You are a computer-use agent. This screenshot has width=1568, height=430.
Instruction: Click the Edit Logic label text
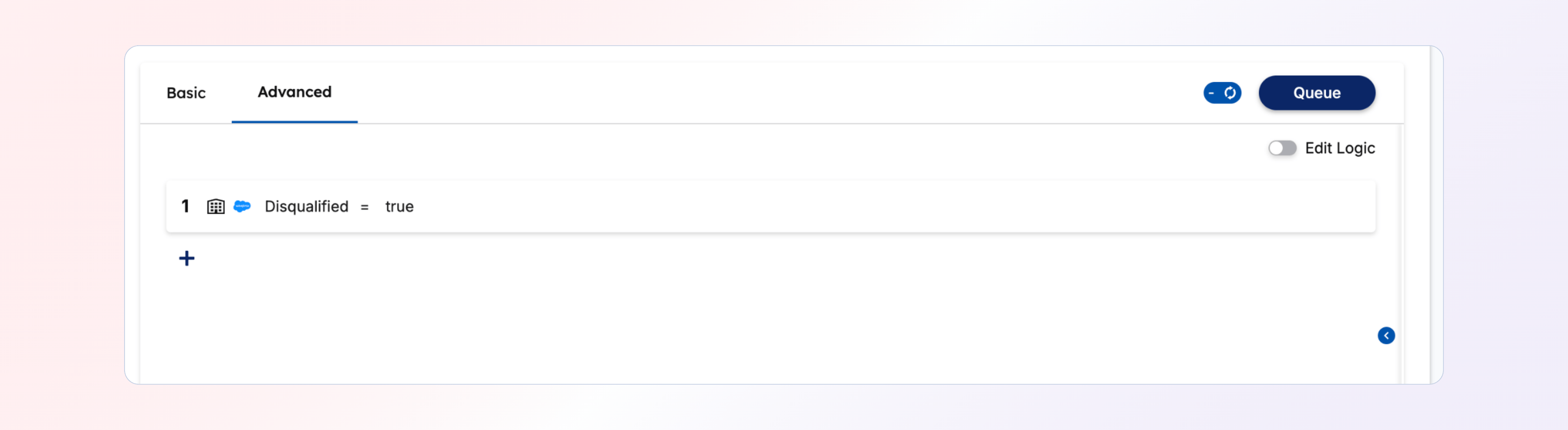tap(1340, 148)
